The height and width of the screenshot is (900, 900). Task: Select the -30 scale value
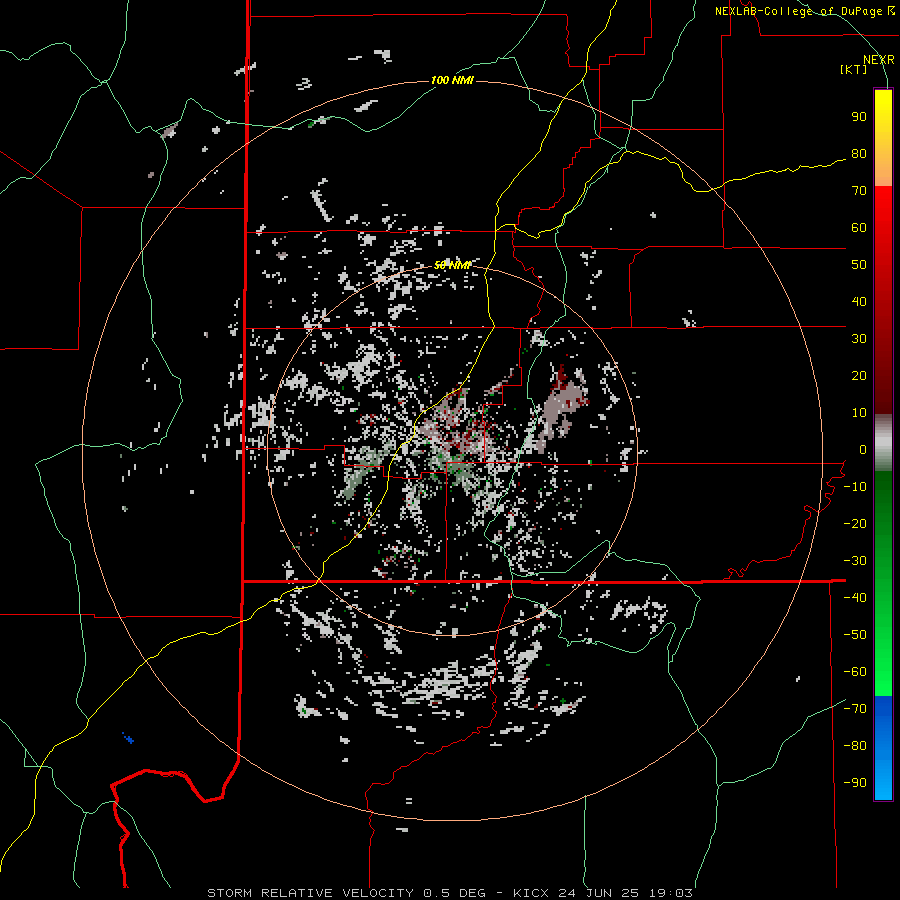855,561
